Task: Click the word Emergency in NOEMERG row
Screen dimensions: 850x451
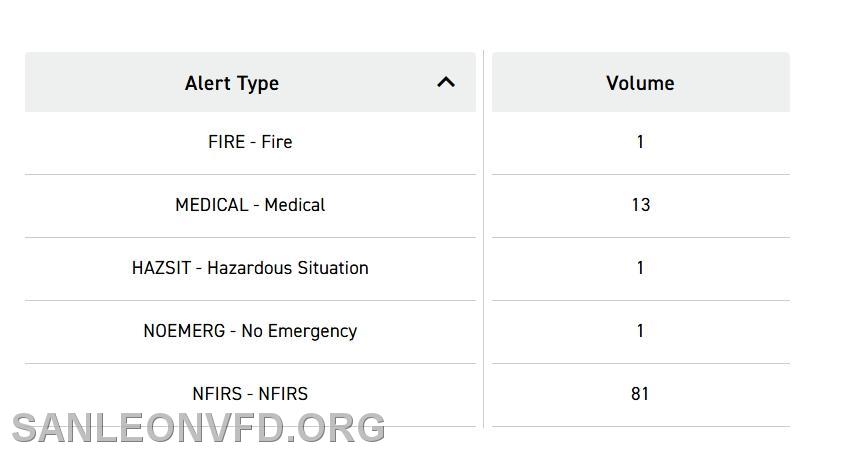Action: (312, 331)
